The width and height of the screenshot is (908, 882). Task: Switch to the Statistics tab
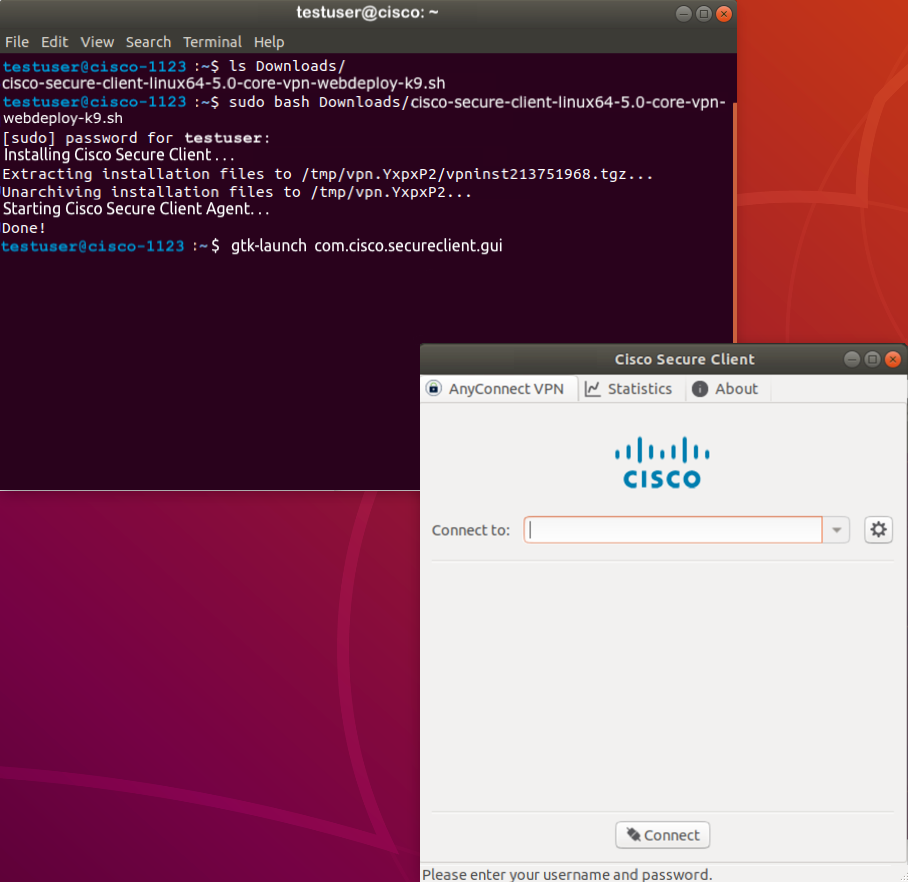click(x=630, y=389)
